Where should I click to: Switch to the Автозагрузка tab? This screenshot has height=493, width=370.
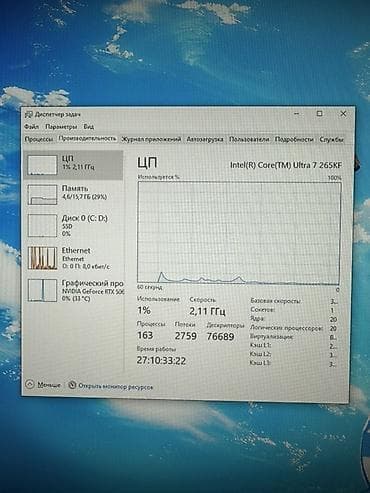point(205,139)
